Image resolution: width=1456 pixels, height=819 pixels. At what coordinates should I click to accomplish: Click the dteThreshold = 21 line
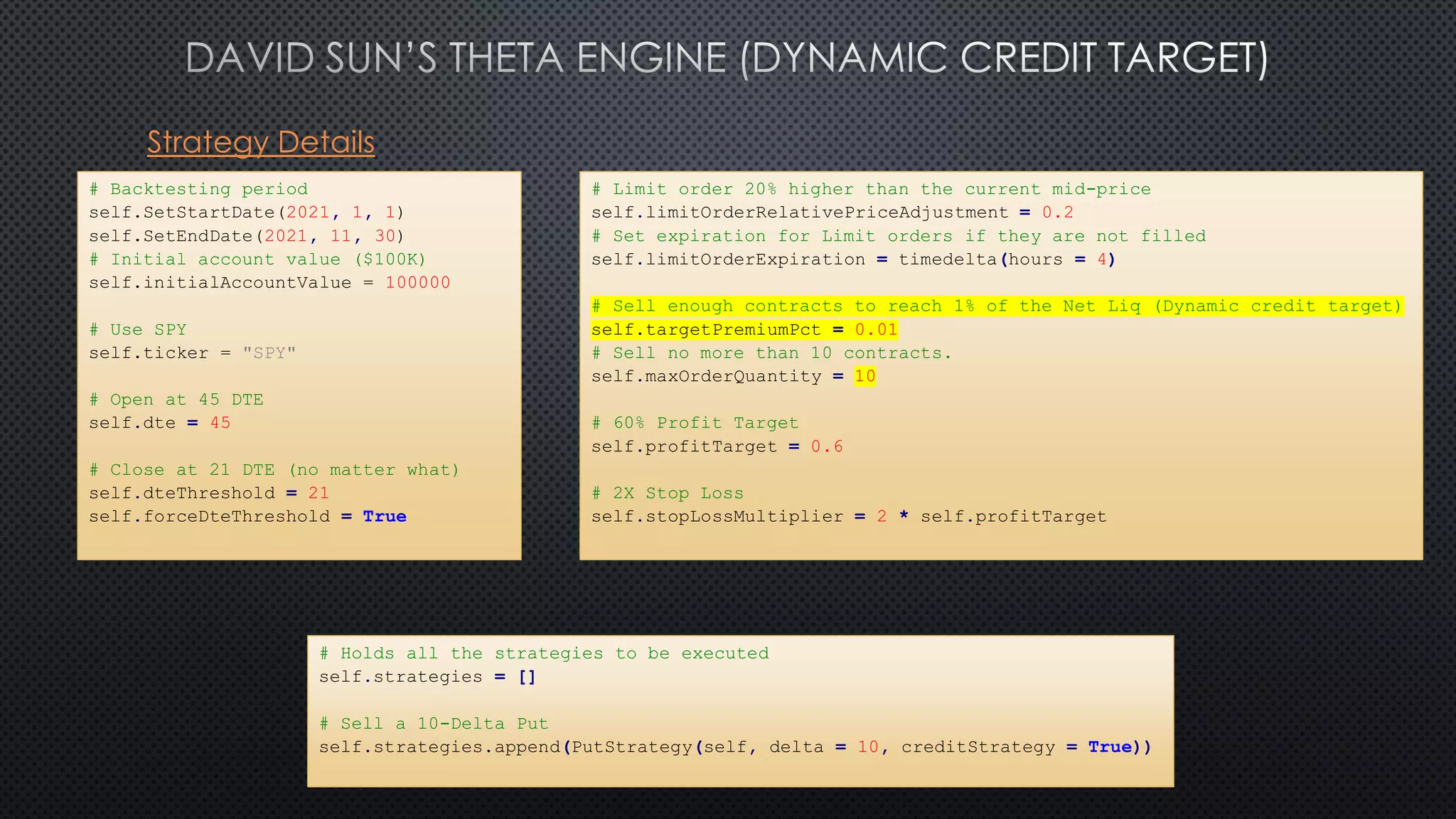click(208, 493)
